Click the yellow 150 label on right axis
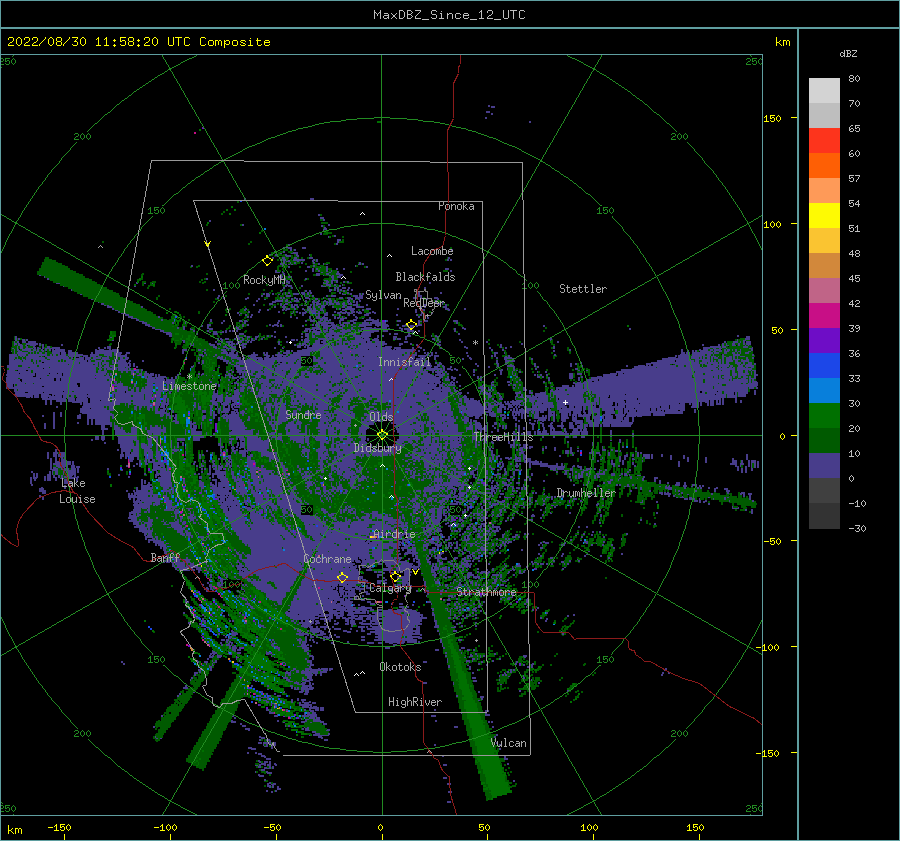900x841 pixels. point(772,118)
